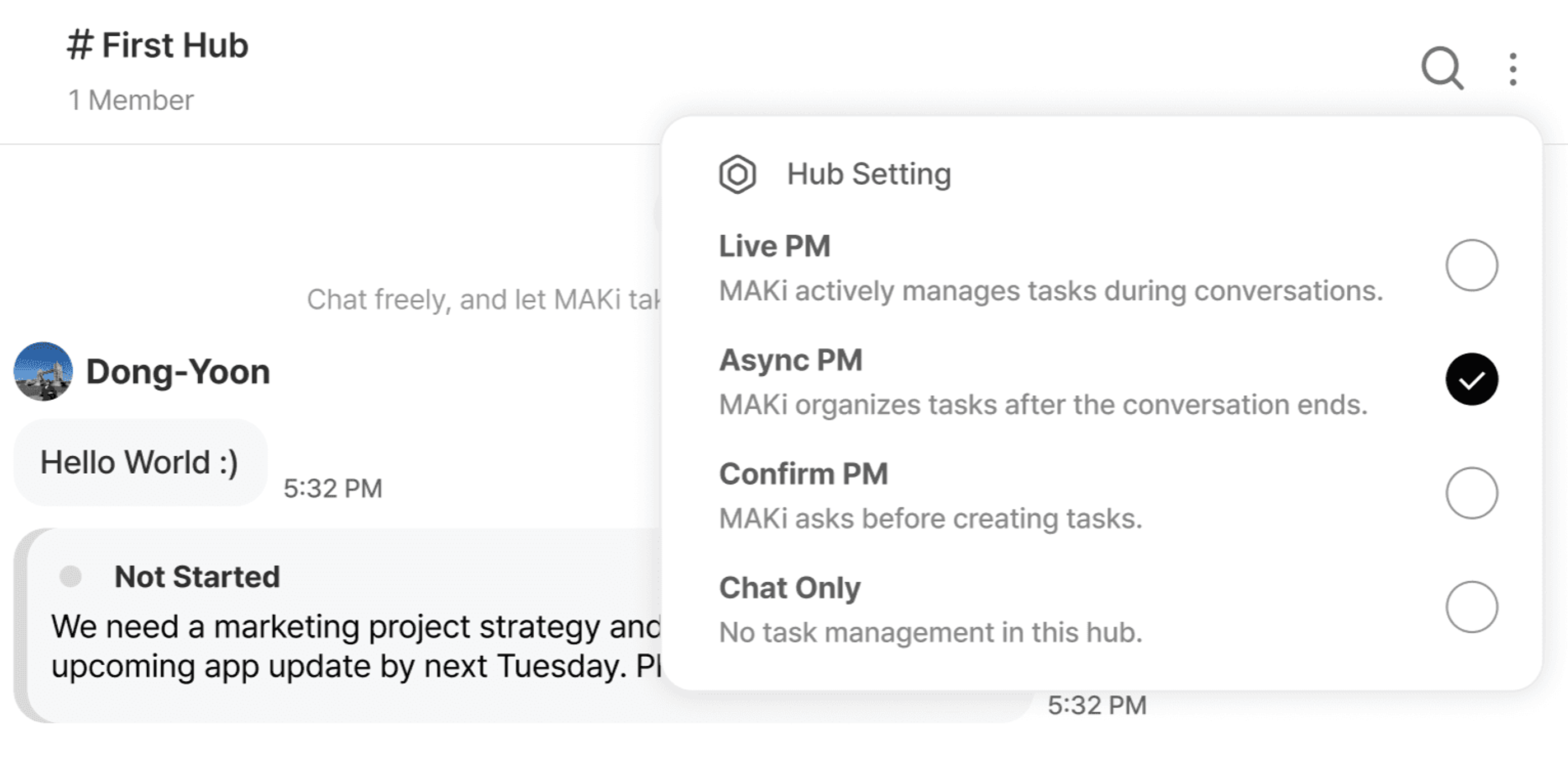Select the checked Async PM radio button

pyautogui.click(x=1471, y=379)
